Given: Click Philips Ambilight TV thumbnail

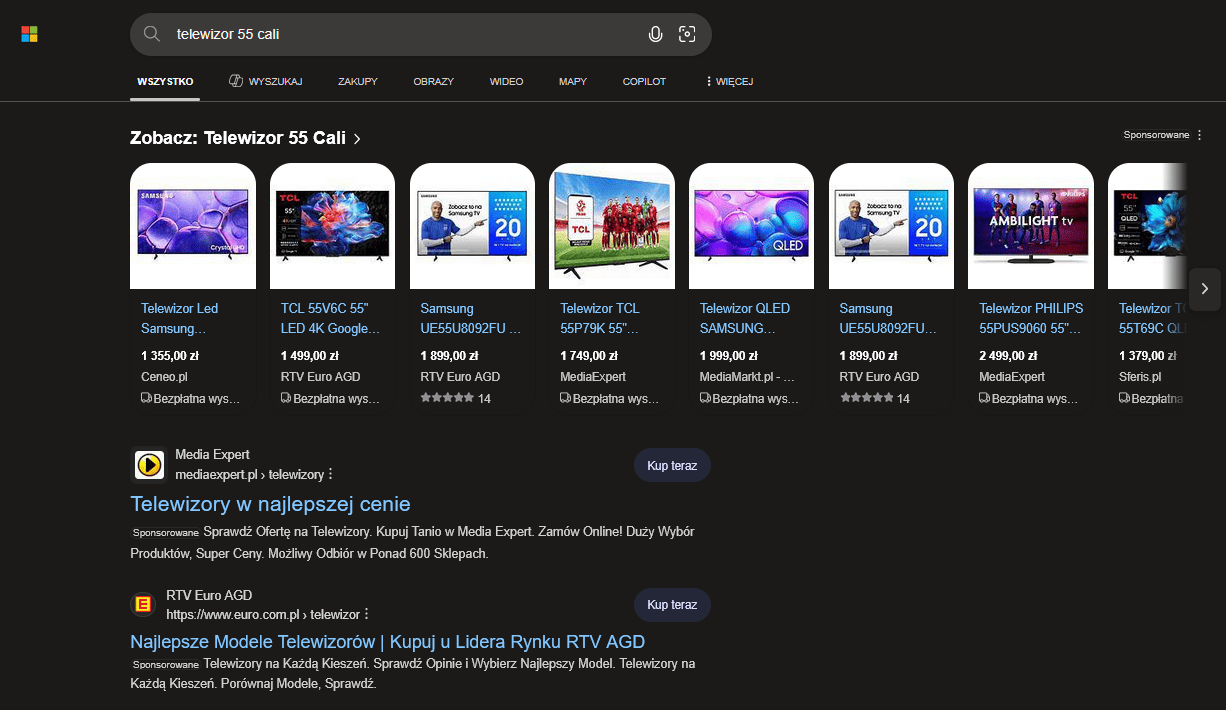Looking at the screenshot, I should 1031,226.
